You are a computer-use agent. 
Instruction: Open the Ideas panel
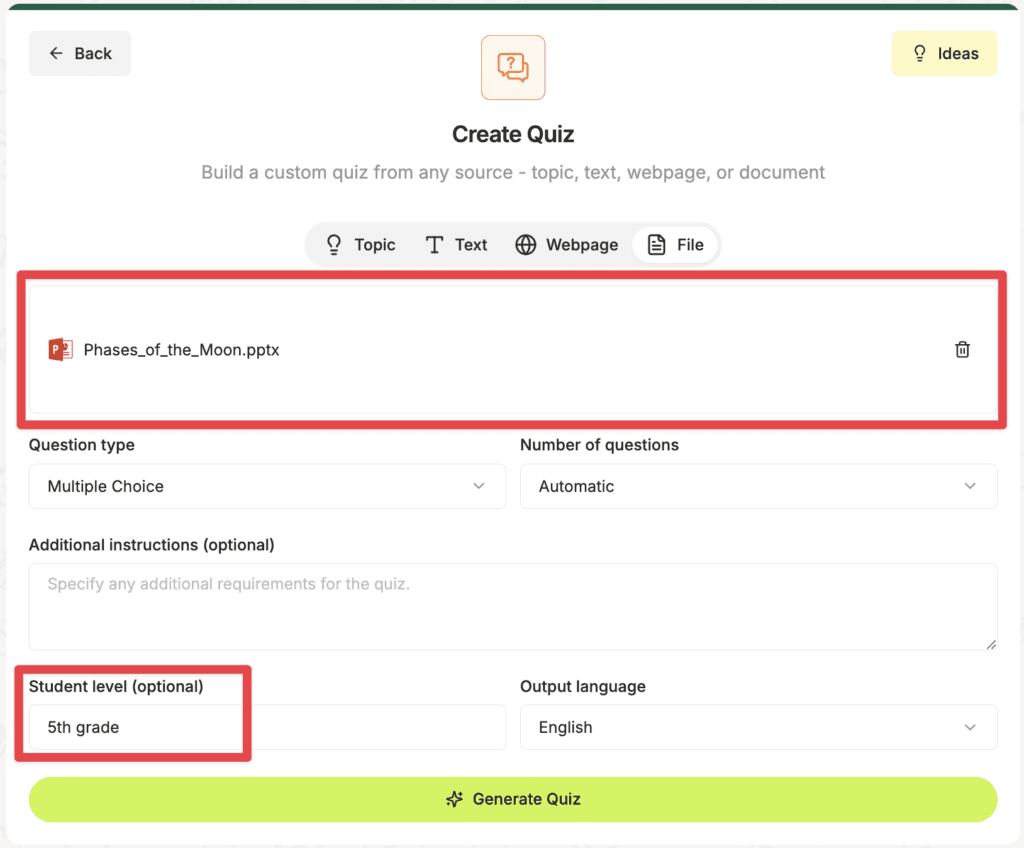944,54
